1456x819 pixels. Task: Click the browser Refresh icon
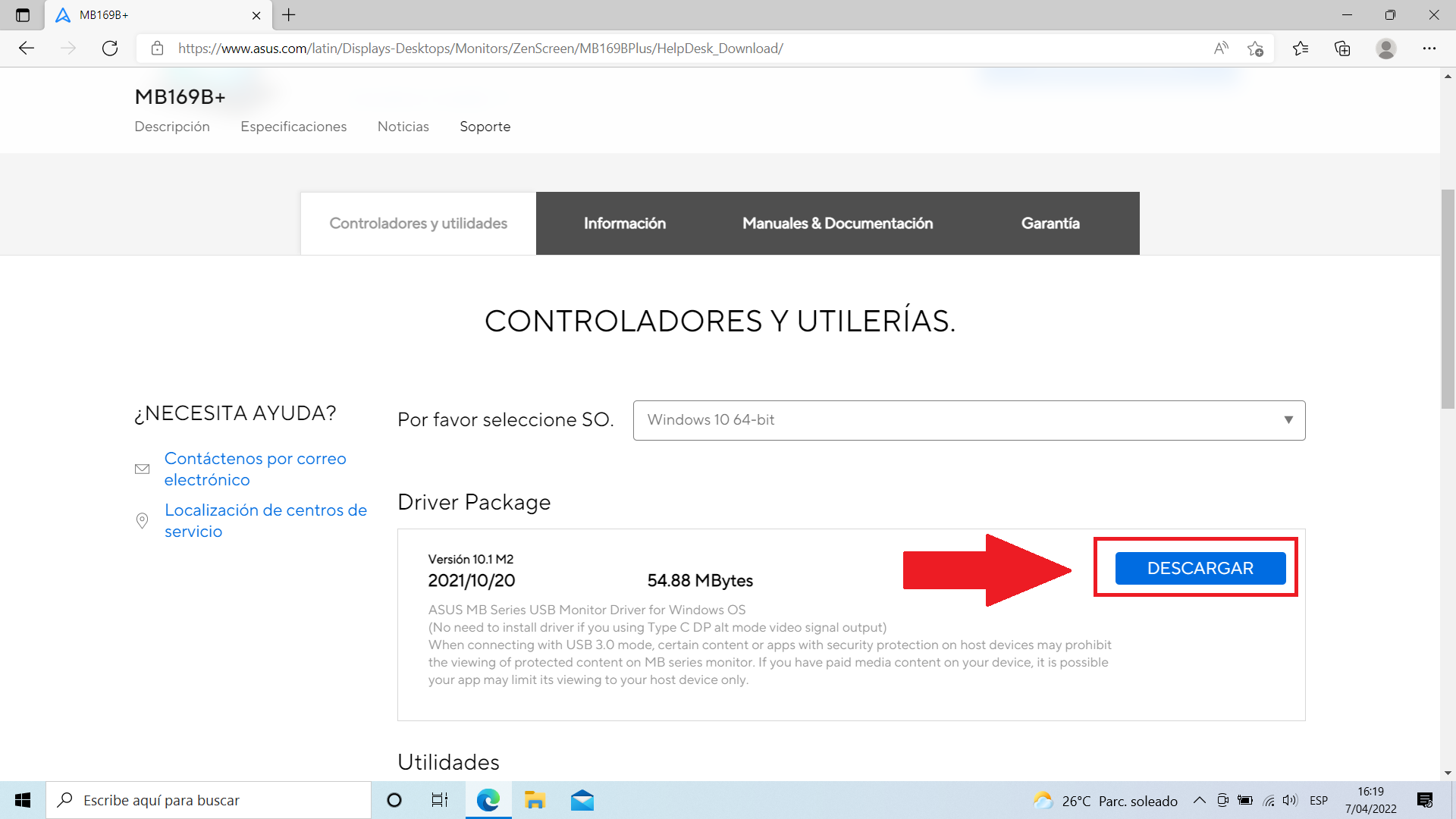[110, 49]
